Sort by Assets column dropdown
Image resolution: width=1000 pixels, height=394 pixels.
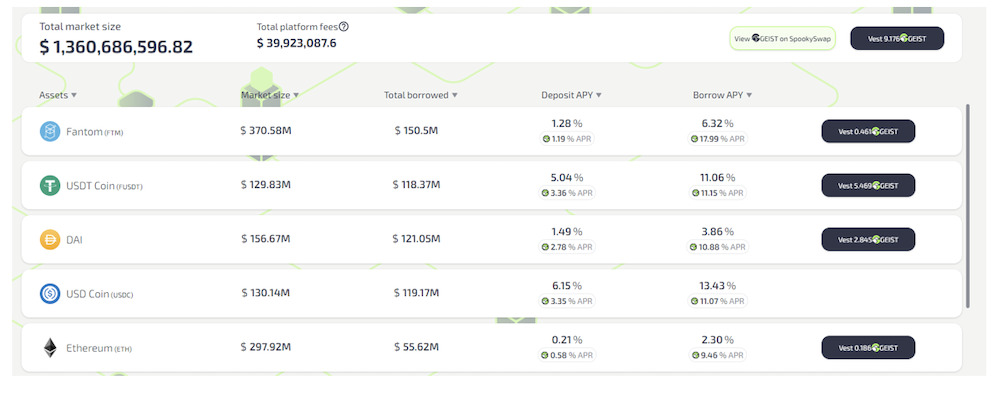tap(58, 95)
